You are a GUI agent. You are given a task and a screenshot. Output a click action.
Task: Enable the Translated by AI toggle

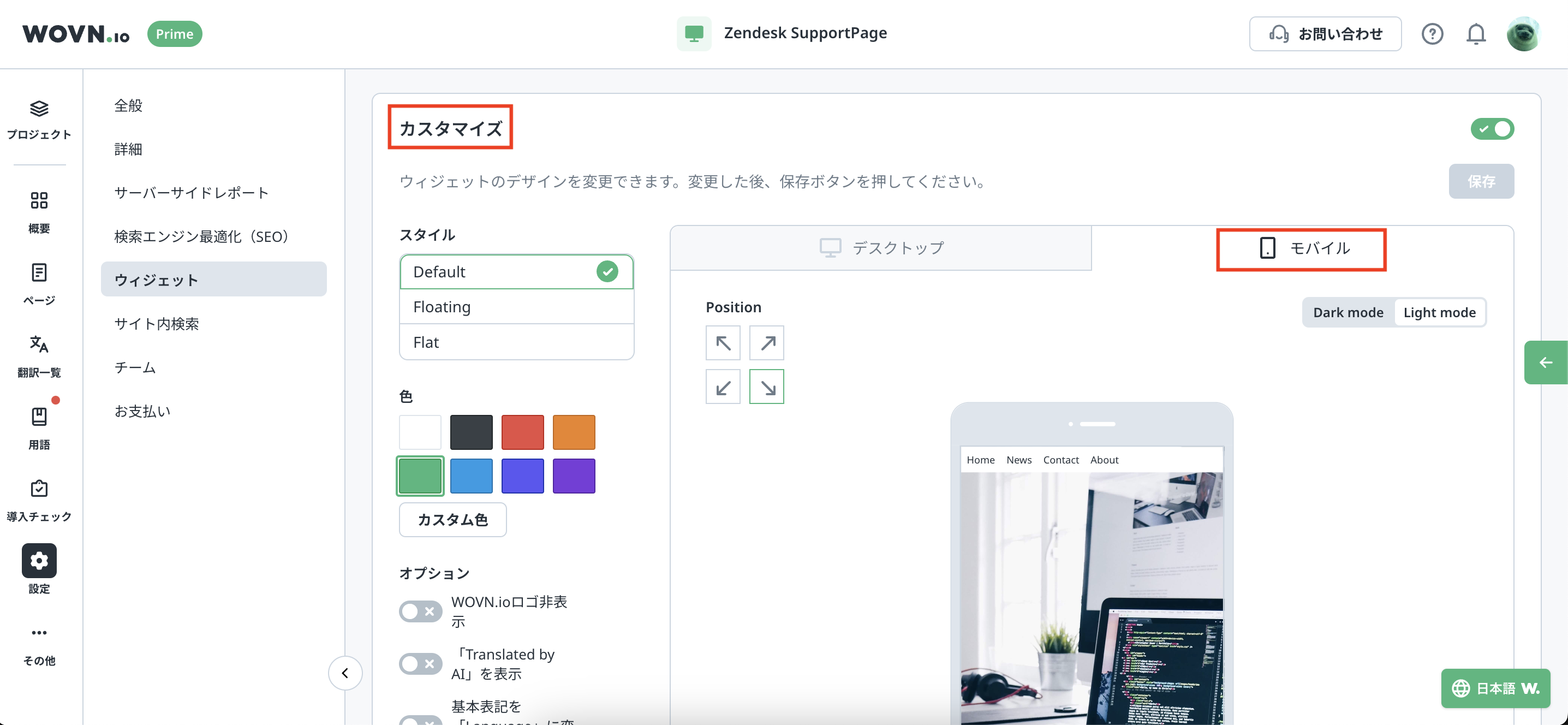pos(420,663)
